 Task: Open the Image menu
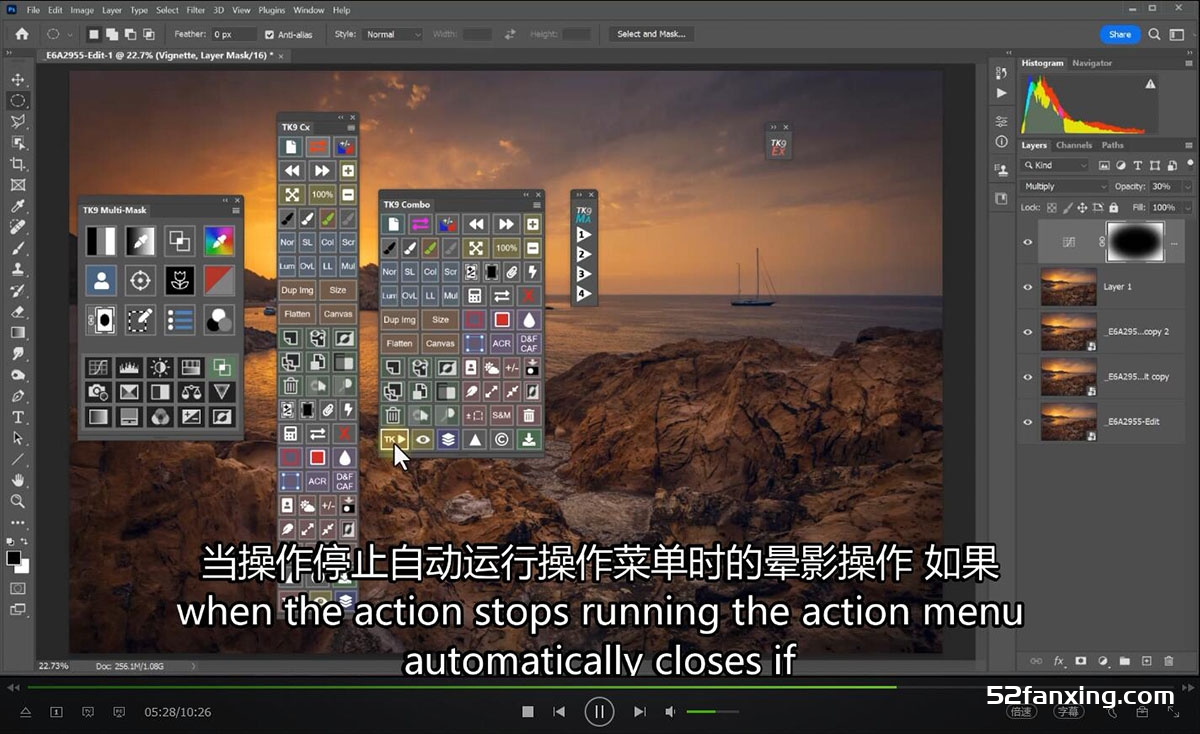82,10
